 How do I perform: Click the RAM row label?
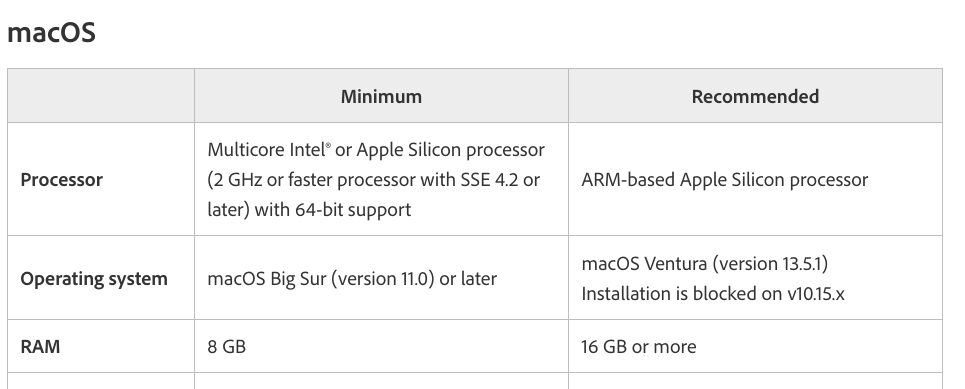pyautogui.click(x=41, y=347)
